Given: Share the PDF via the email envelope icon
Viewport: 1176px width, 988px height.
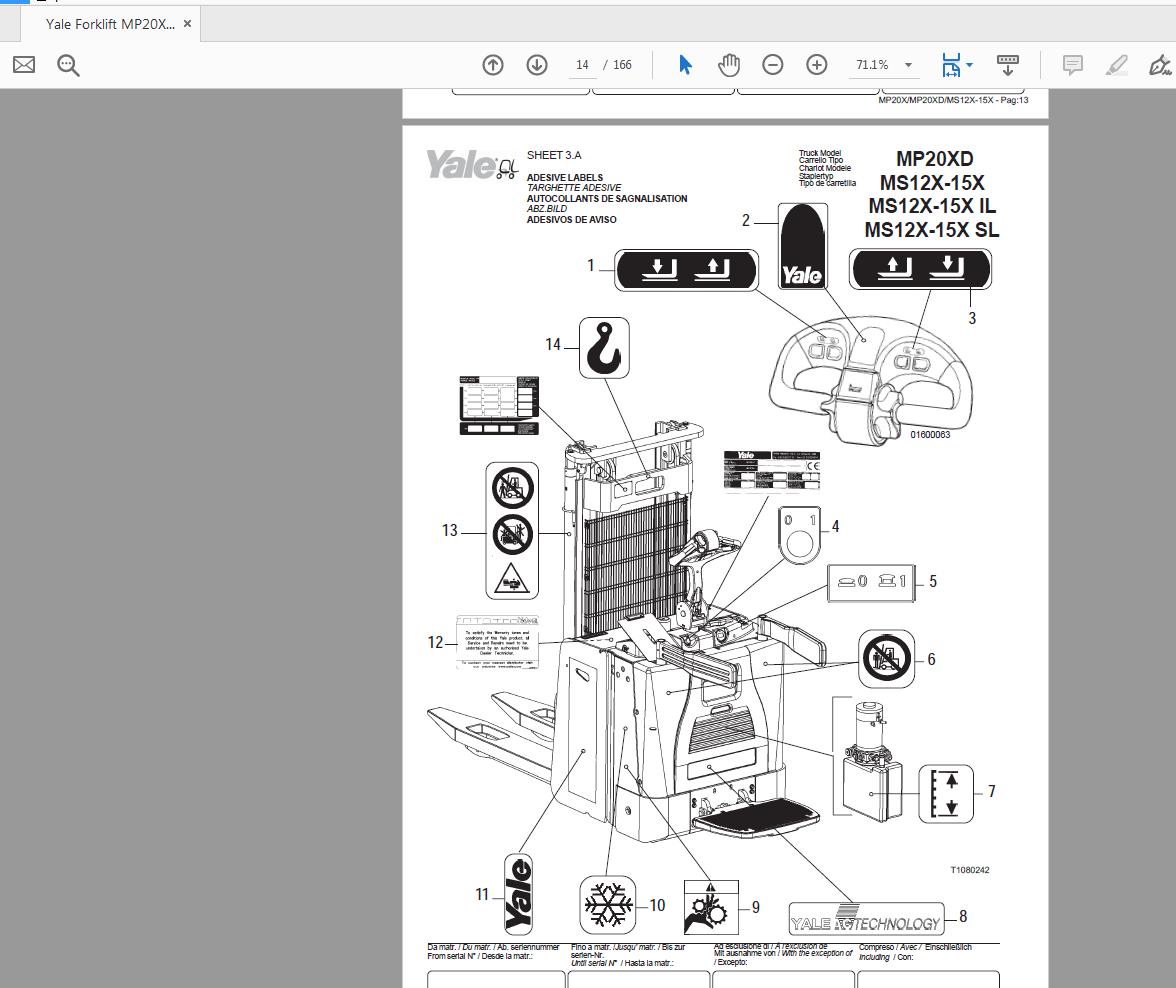Looking at the screenshot, I should tap(23, 64).
